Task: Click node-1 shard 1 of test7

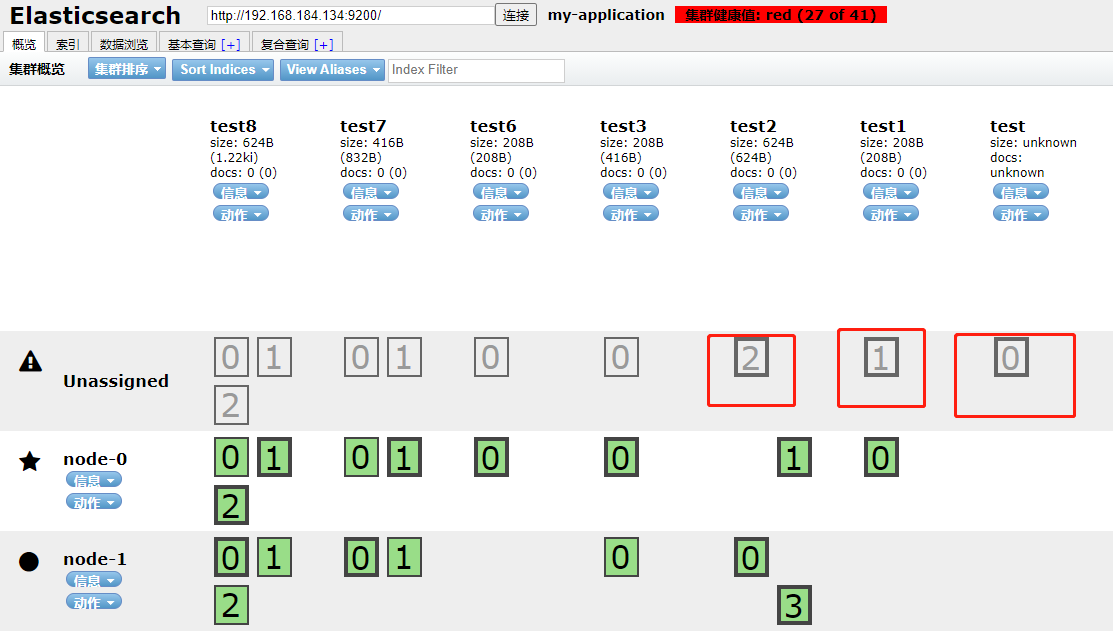Action: [405, 557]
